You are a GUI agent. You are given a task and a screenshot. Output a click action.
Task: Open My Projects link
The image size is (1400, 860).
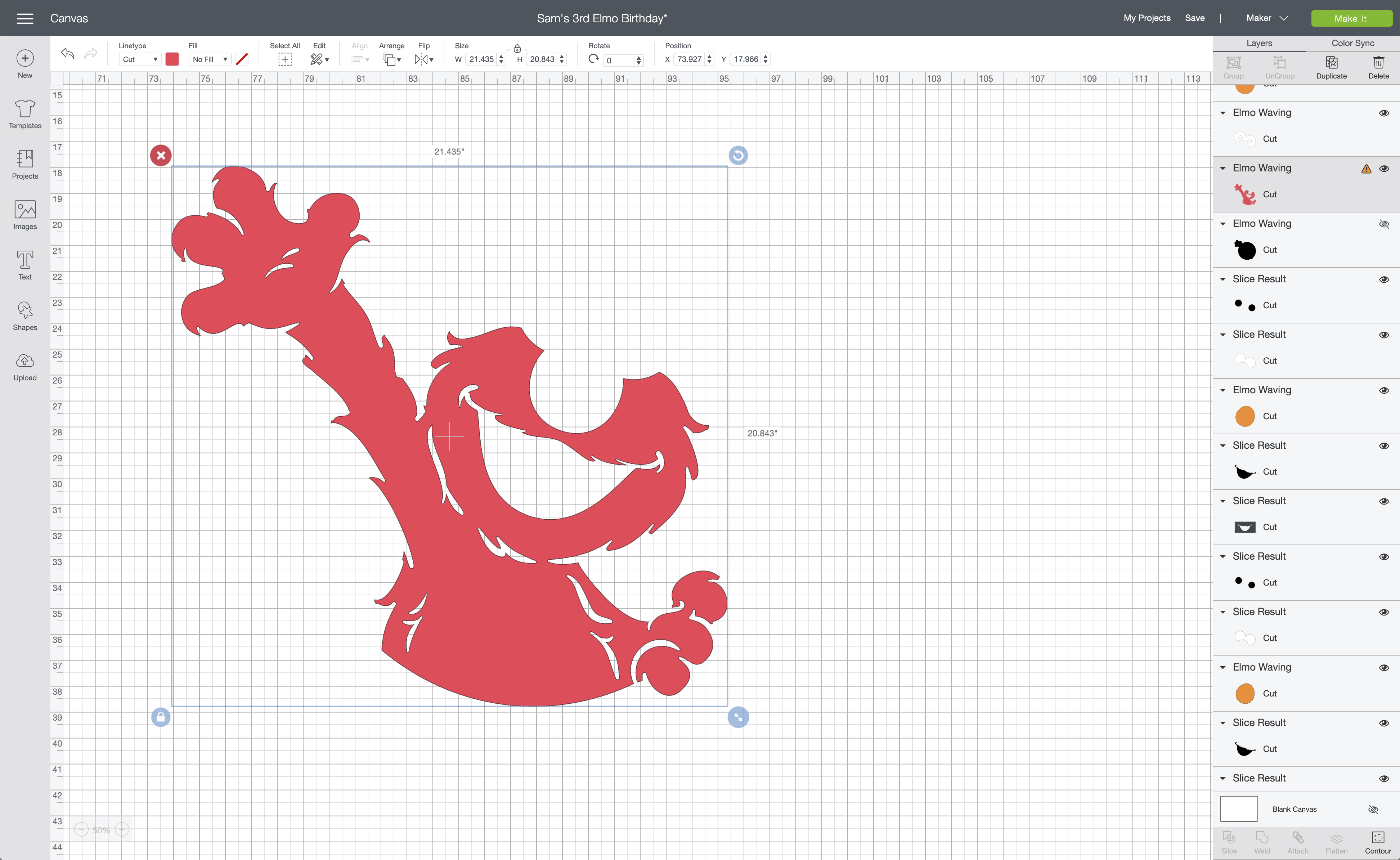click(1147, 18)
